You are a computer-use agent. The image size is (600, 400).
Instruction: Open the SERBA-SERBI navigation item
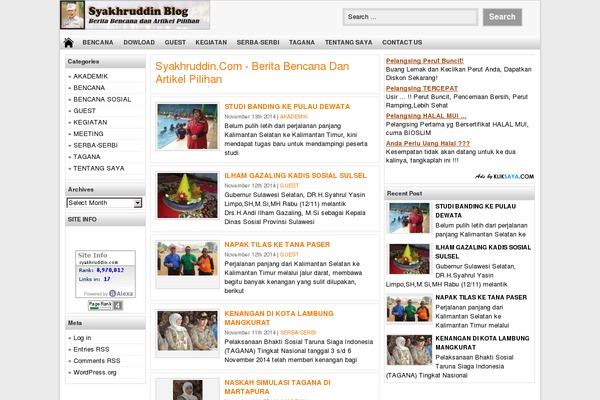[258, 42]
